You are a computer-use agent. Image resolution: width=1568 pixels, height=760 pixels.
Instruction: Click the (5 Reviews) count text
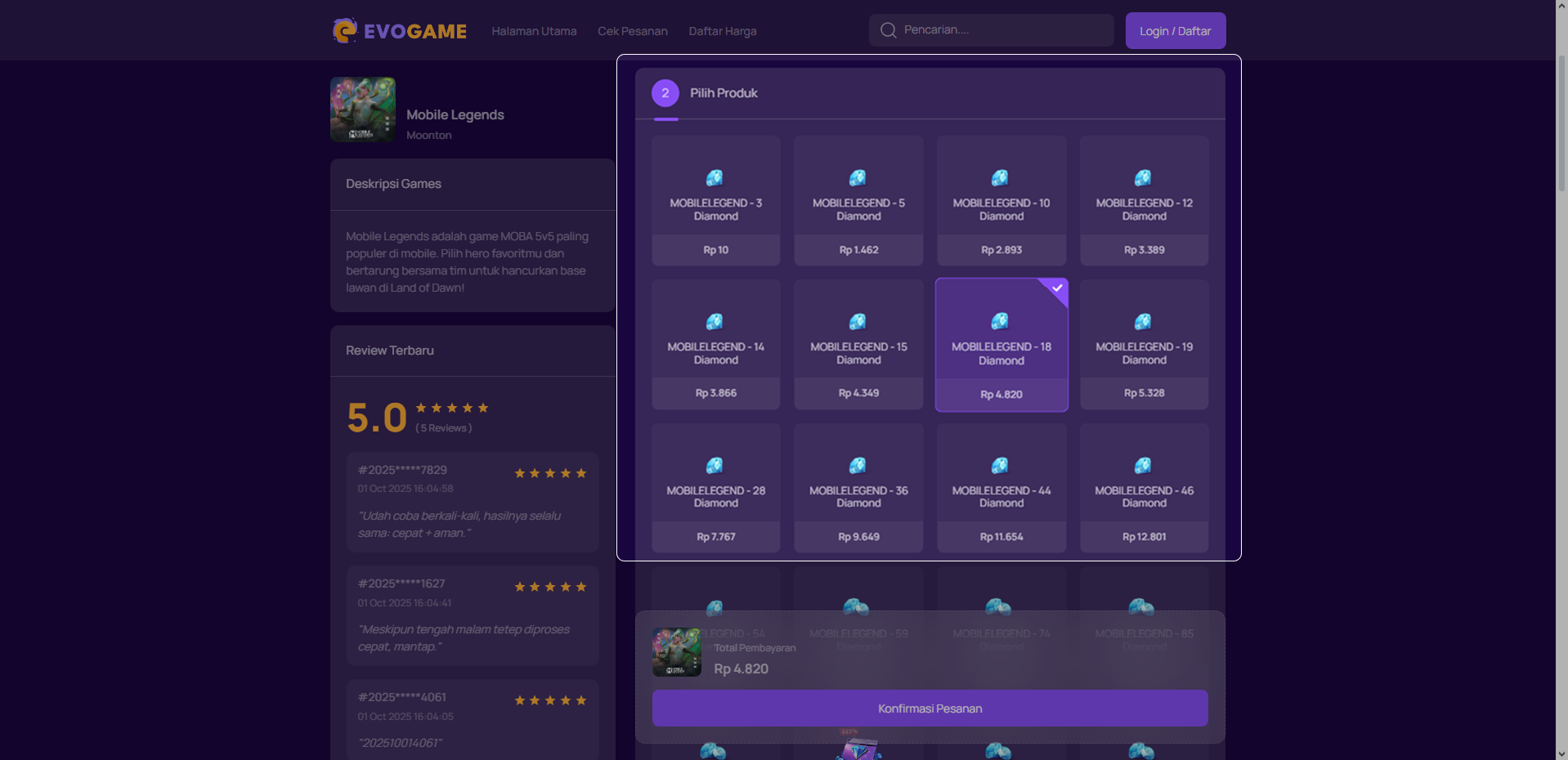(x=443, y=428)
